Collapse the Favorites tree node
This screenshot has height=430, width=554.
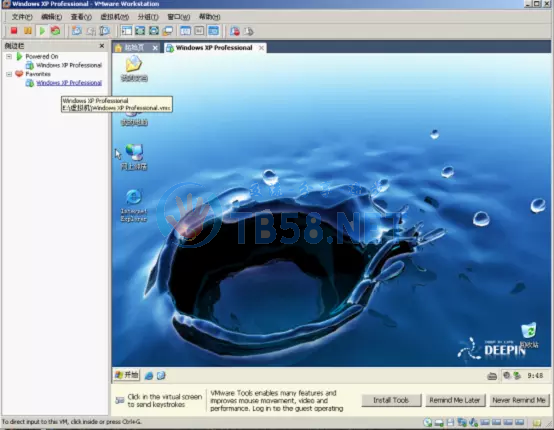(x=9, y=74)
